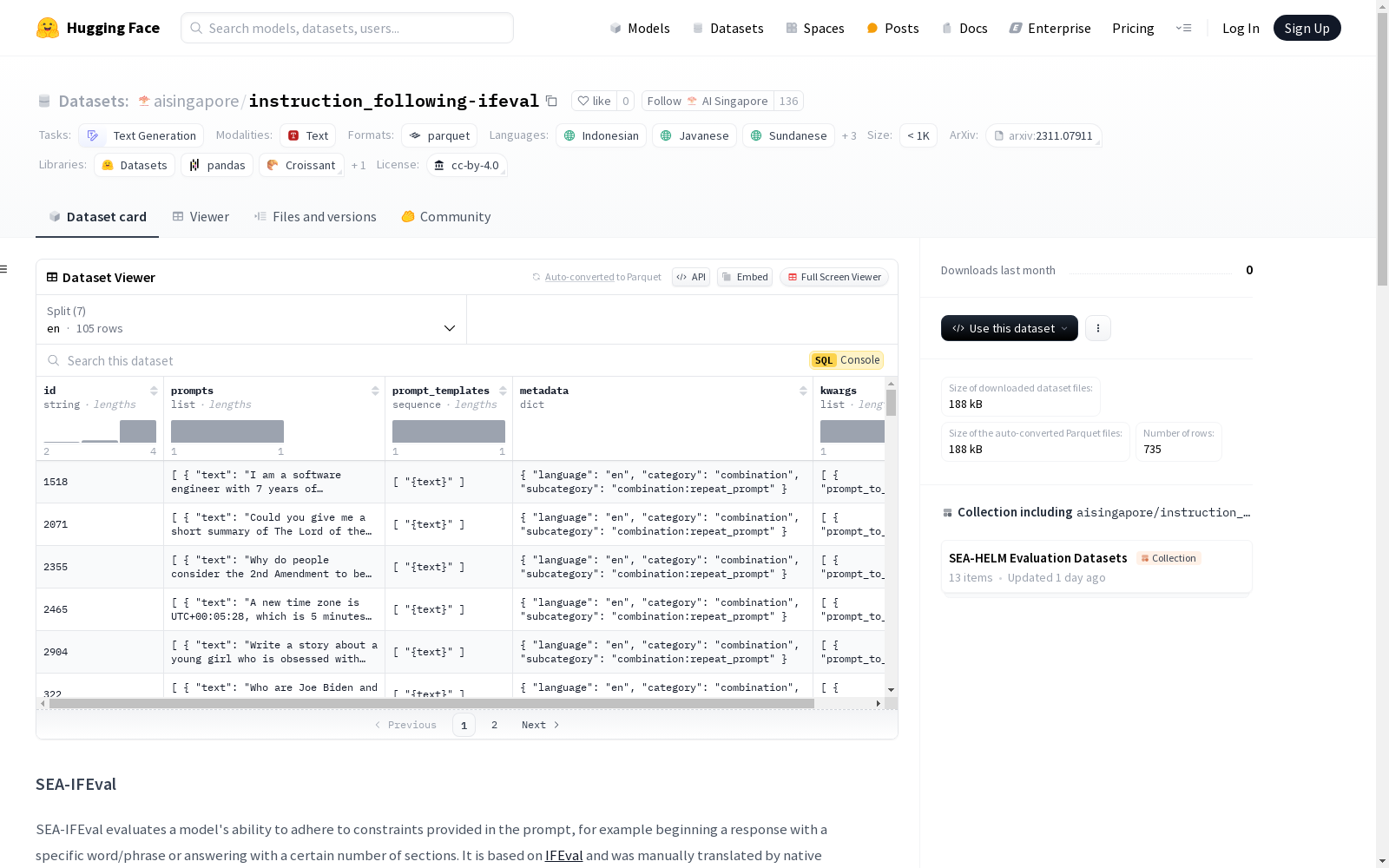Open the table of contents sidebar toggle

pos(4,269)
